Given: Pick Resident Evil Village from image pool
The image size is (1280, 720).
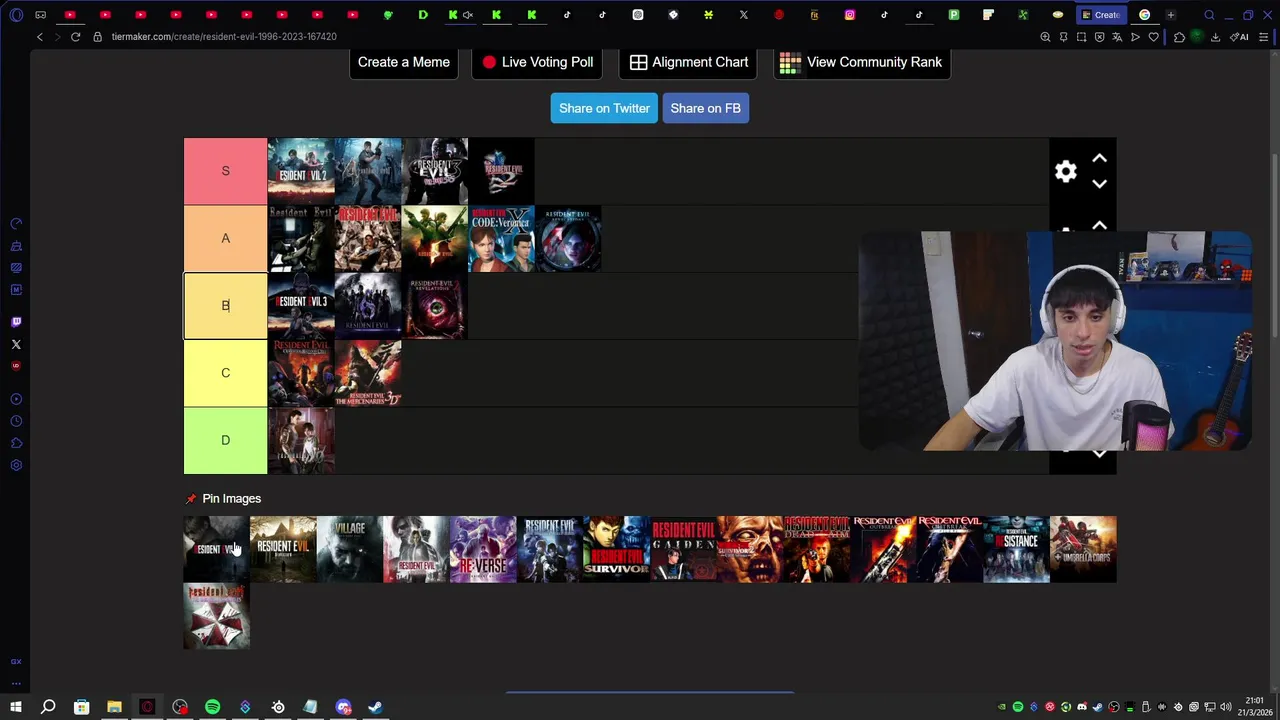Looking at the screenshot, I should pos(350,549).
